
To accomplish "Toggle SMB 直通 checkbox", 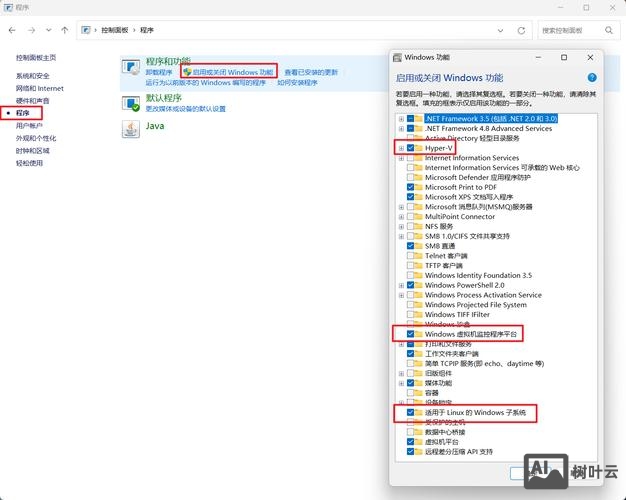I will coord(410,246).
